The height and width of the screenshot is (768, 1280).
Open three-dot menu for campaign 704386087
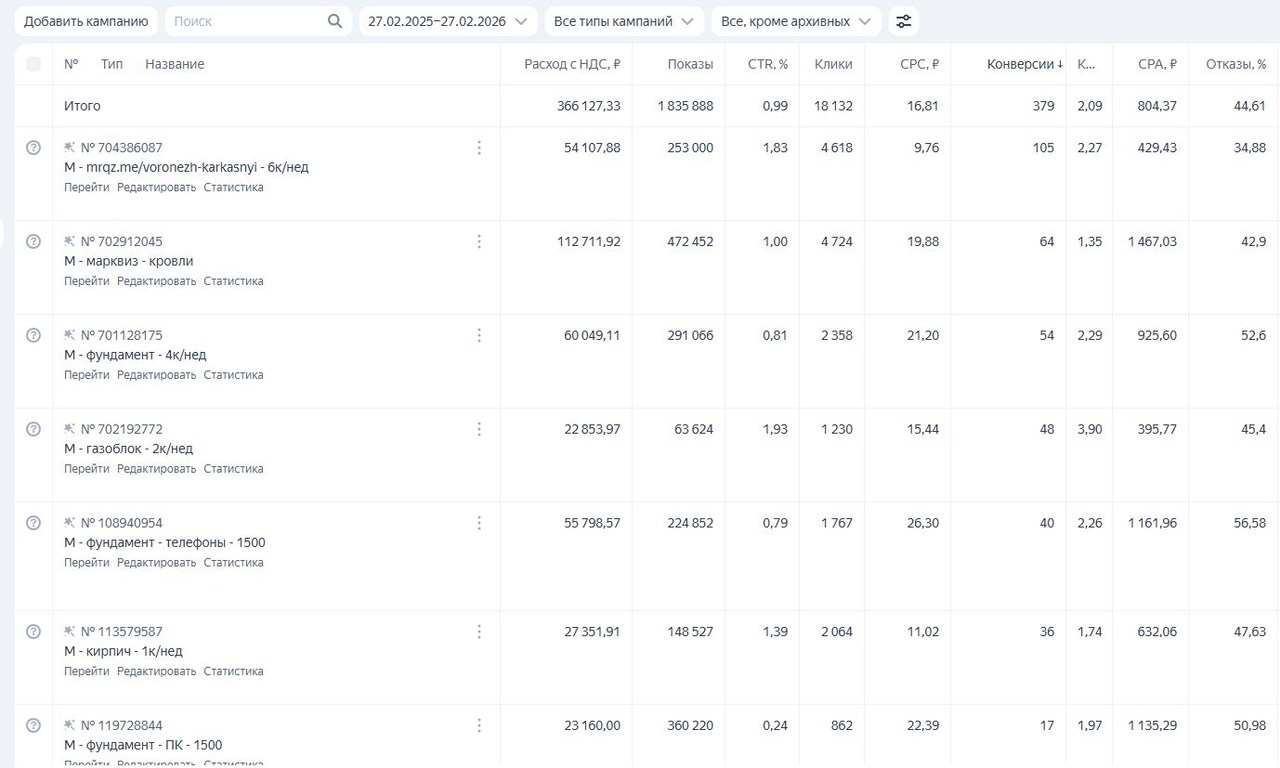[479, 148]
